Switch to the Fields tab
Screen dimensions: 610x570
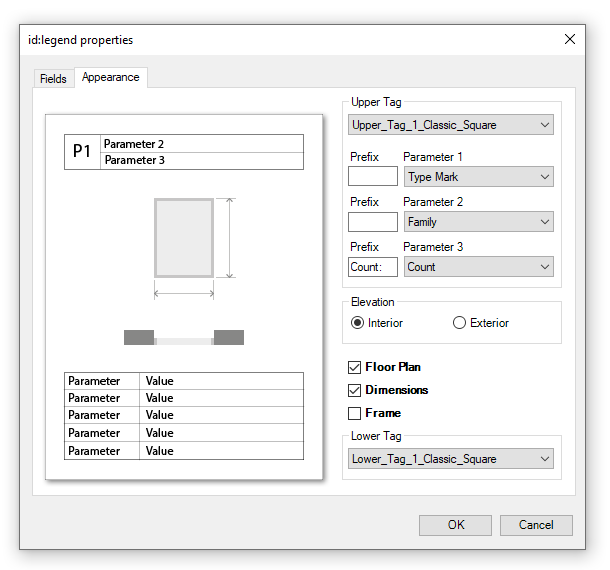point(53,79)
